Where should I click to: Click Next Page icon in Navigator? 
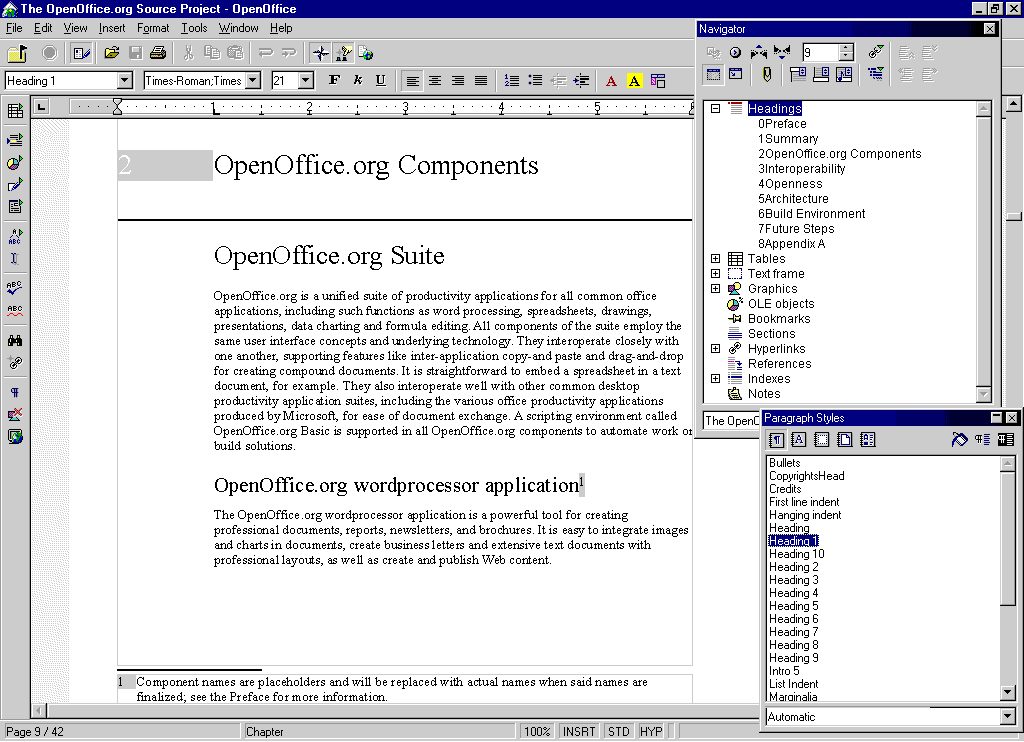pos(782,52)
